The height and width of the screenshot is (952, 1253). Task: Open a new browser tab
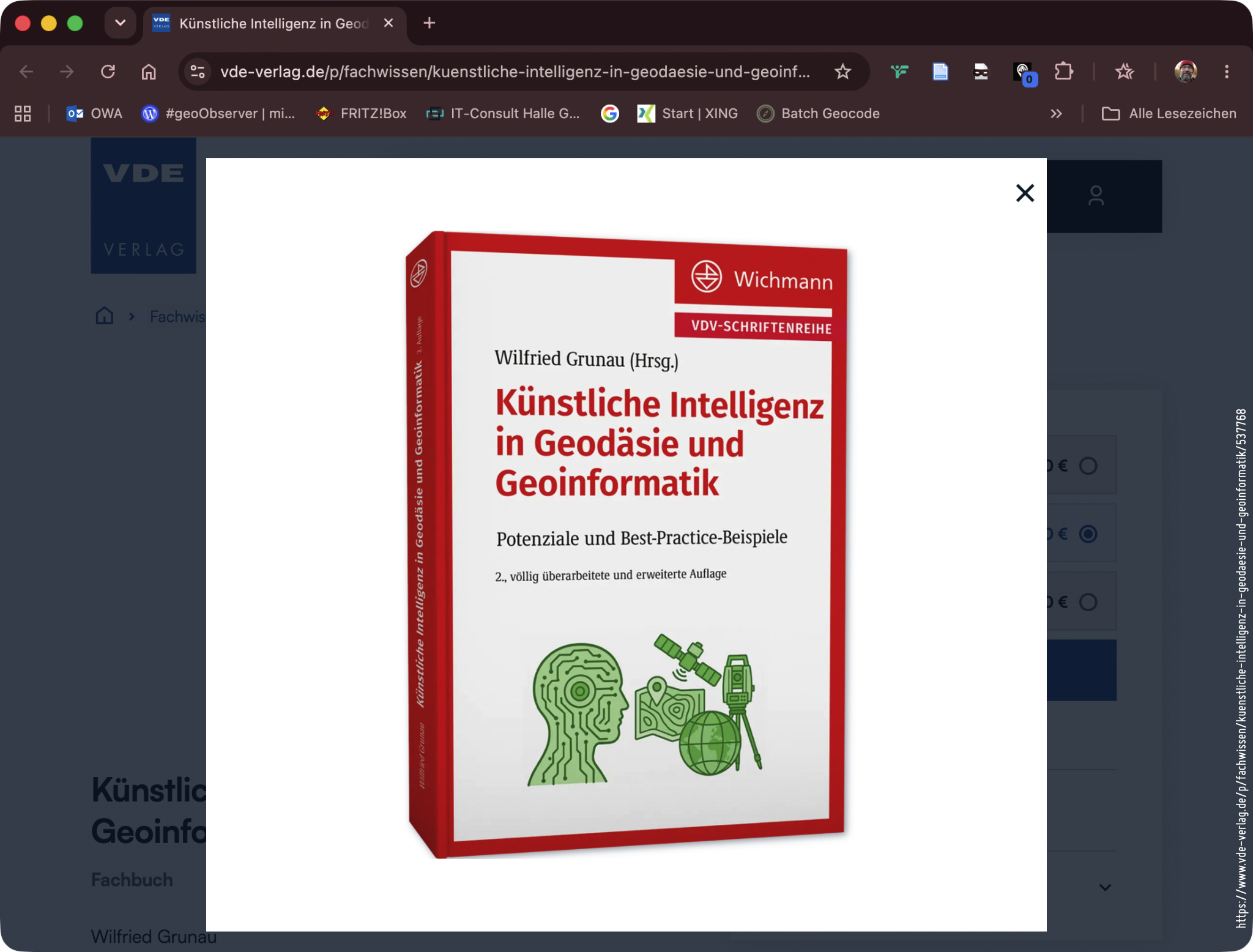click(429, 23)
